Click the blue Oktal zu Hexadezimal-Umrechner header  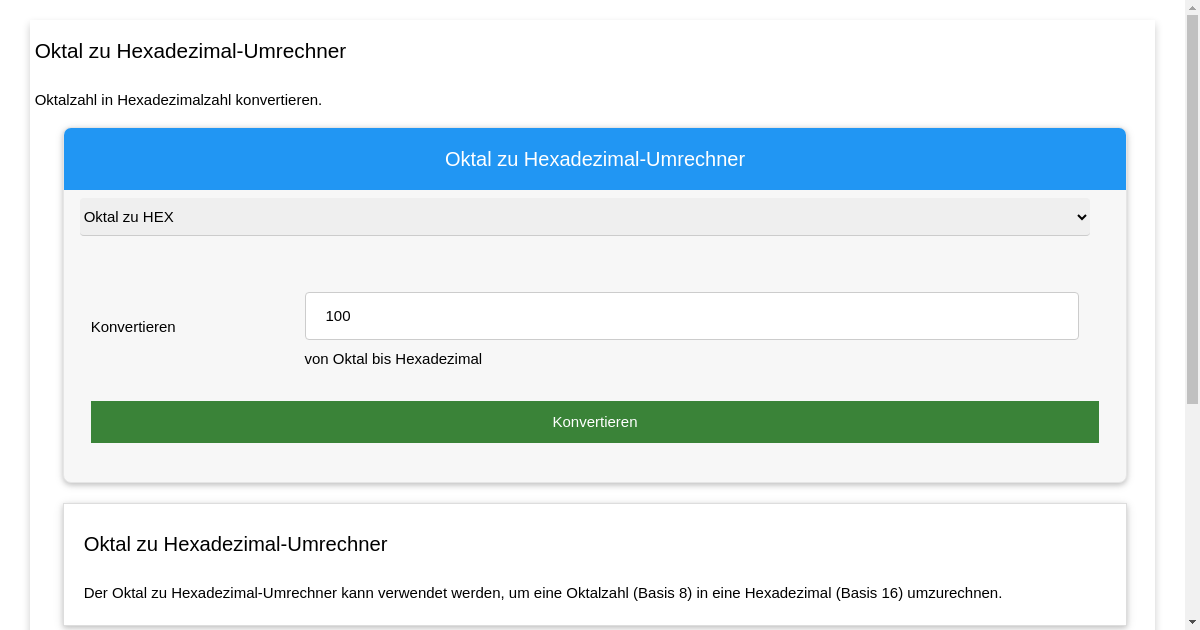[595, 159]
